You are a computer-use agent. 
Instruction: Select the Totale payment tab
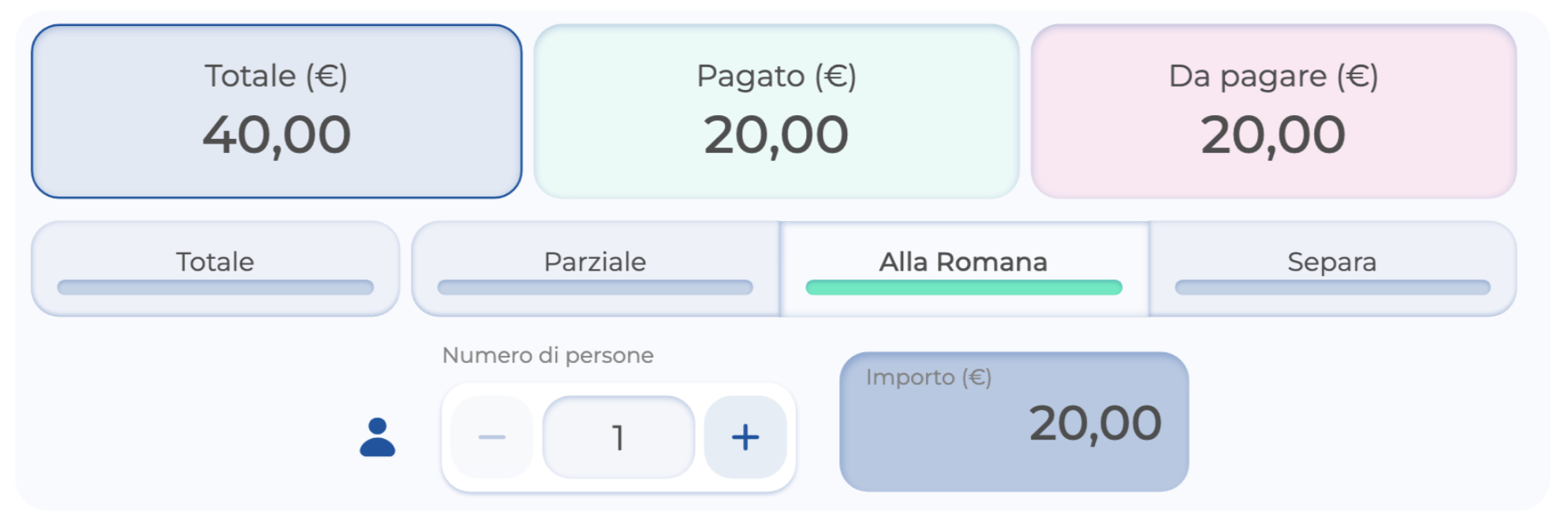(x=215, y=262)
